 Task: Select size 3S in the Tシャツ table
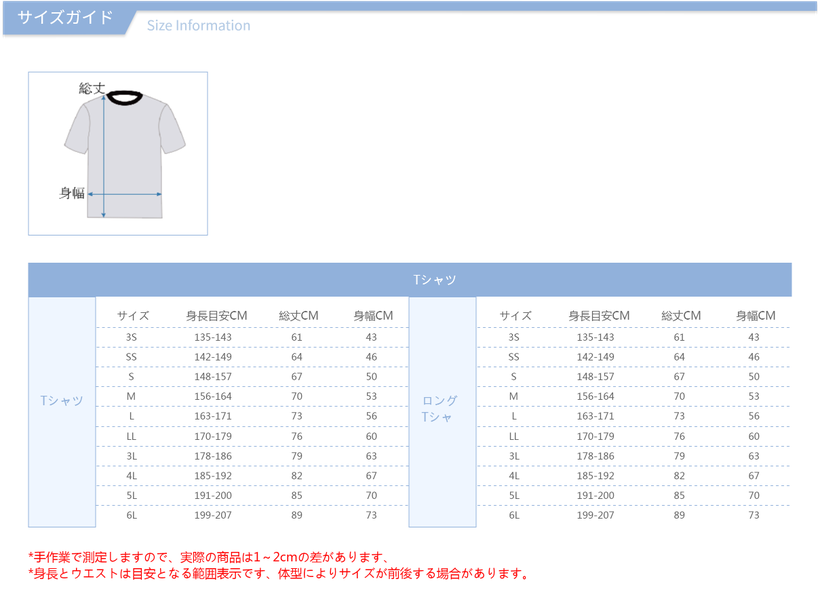pos(131,337)
